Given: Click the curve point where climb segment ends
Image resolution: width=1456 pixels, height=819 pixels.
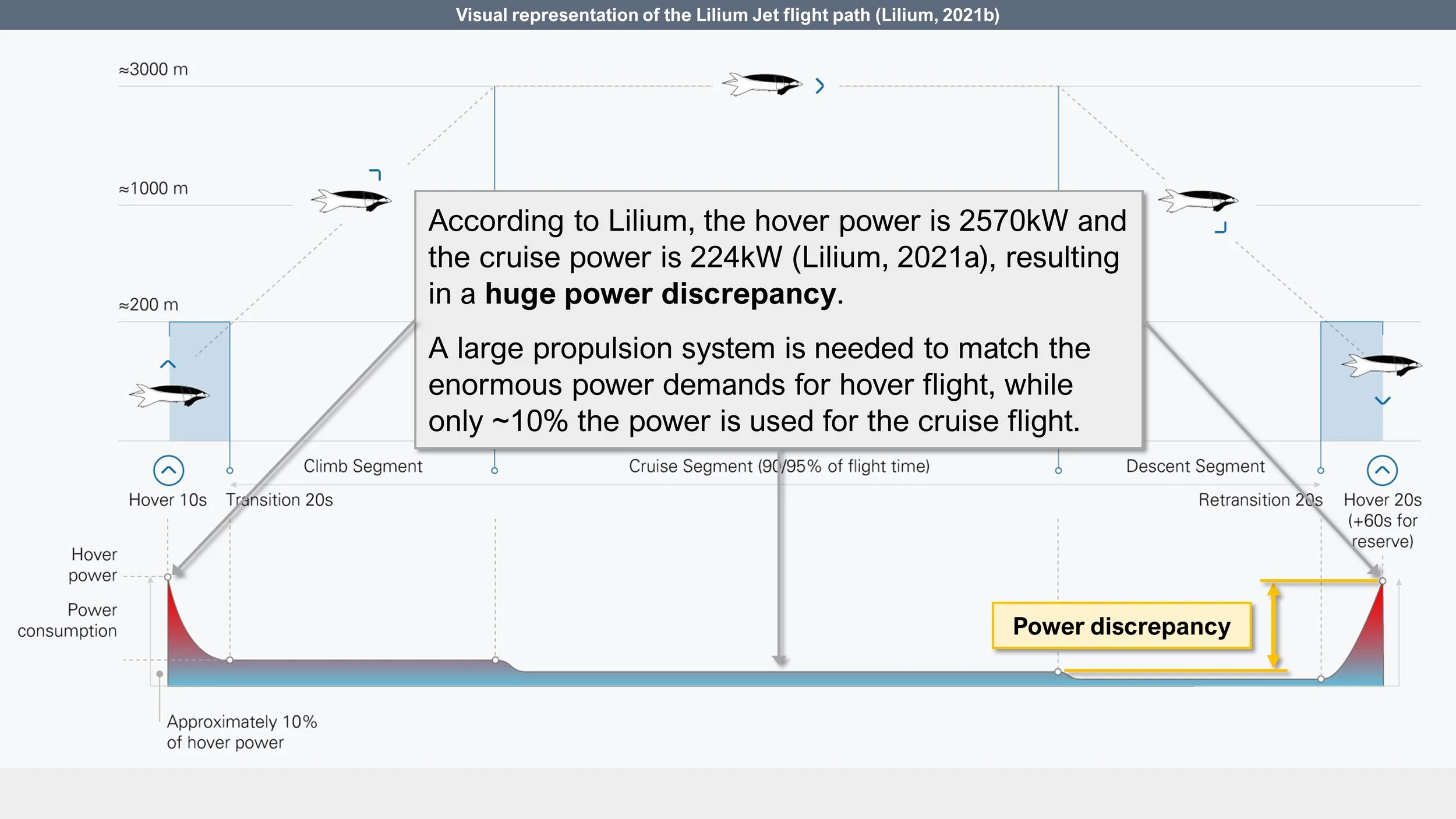Looking at the screenshot, I should point(496,660).
